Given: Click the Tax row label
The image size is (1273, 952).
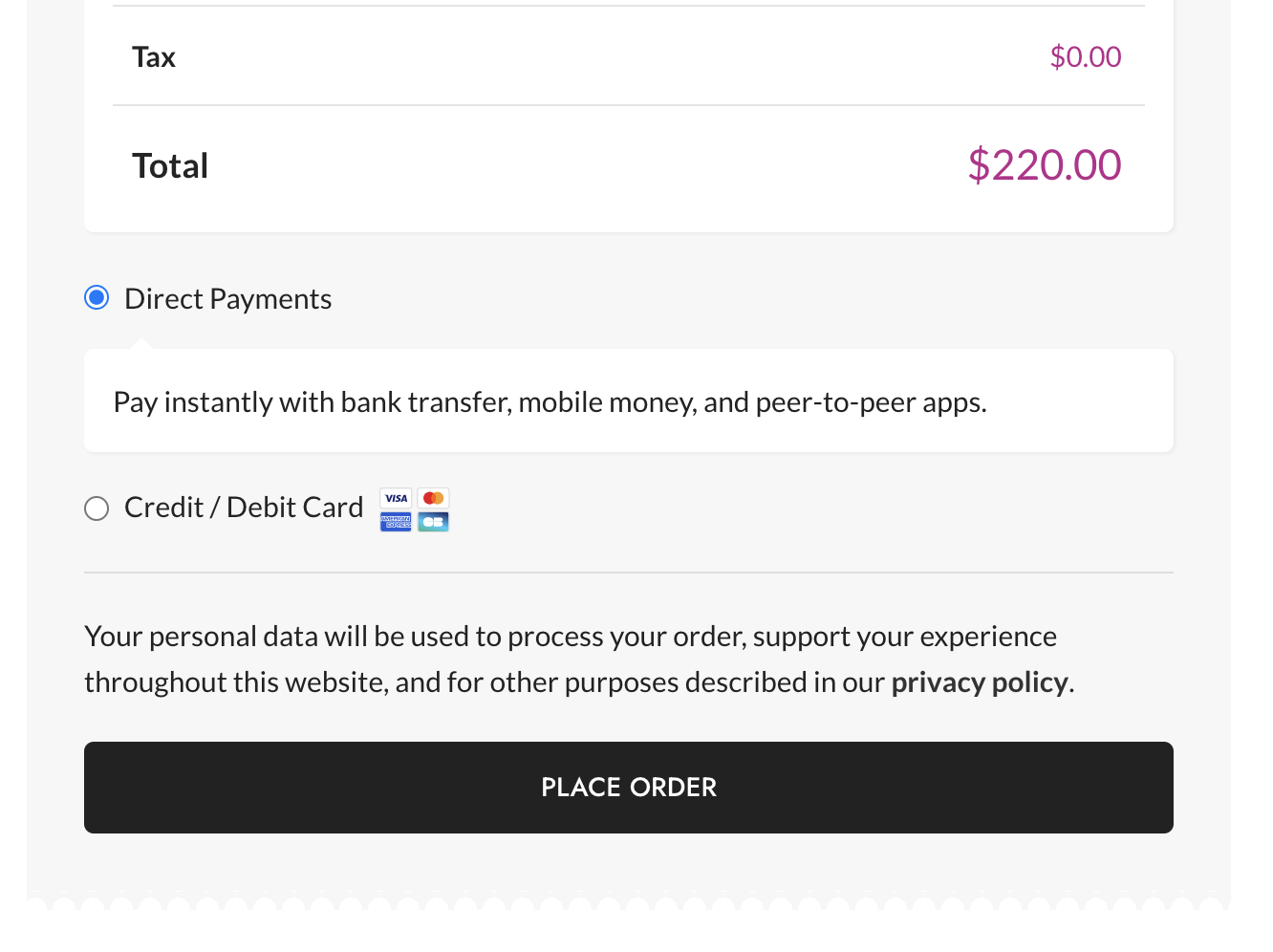Looking at the screenshot, I should pos(153,56).
